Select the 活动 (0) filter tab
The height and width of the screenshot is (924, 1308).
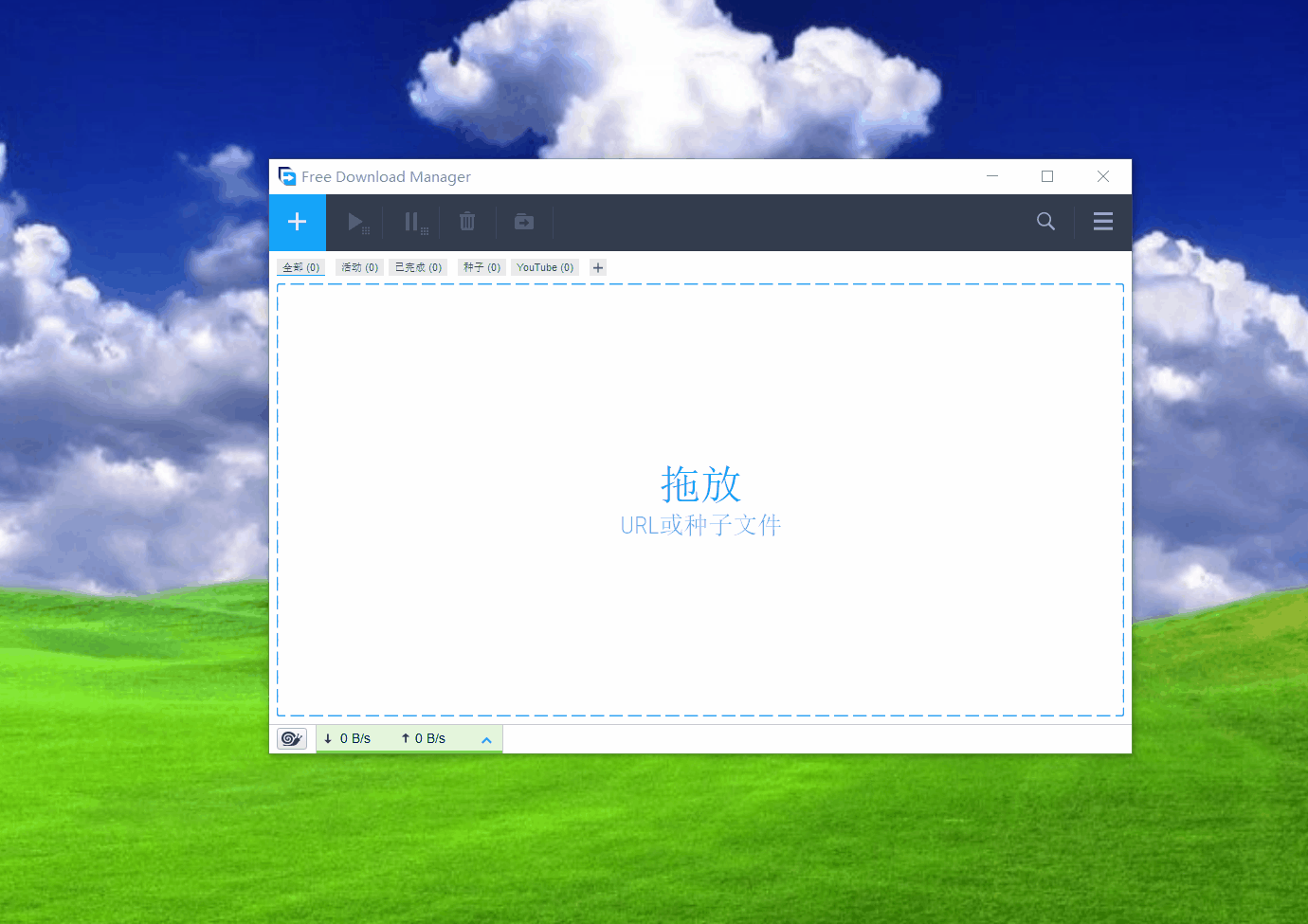click(359, 267)
